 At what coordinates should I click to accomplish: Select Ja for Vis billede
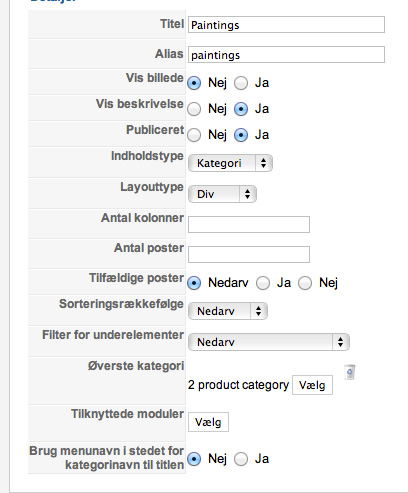241,83
